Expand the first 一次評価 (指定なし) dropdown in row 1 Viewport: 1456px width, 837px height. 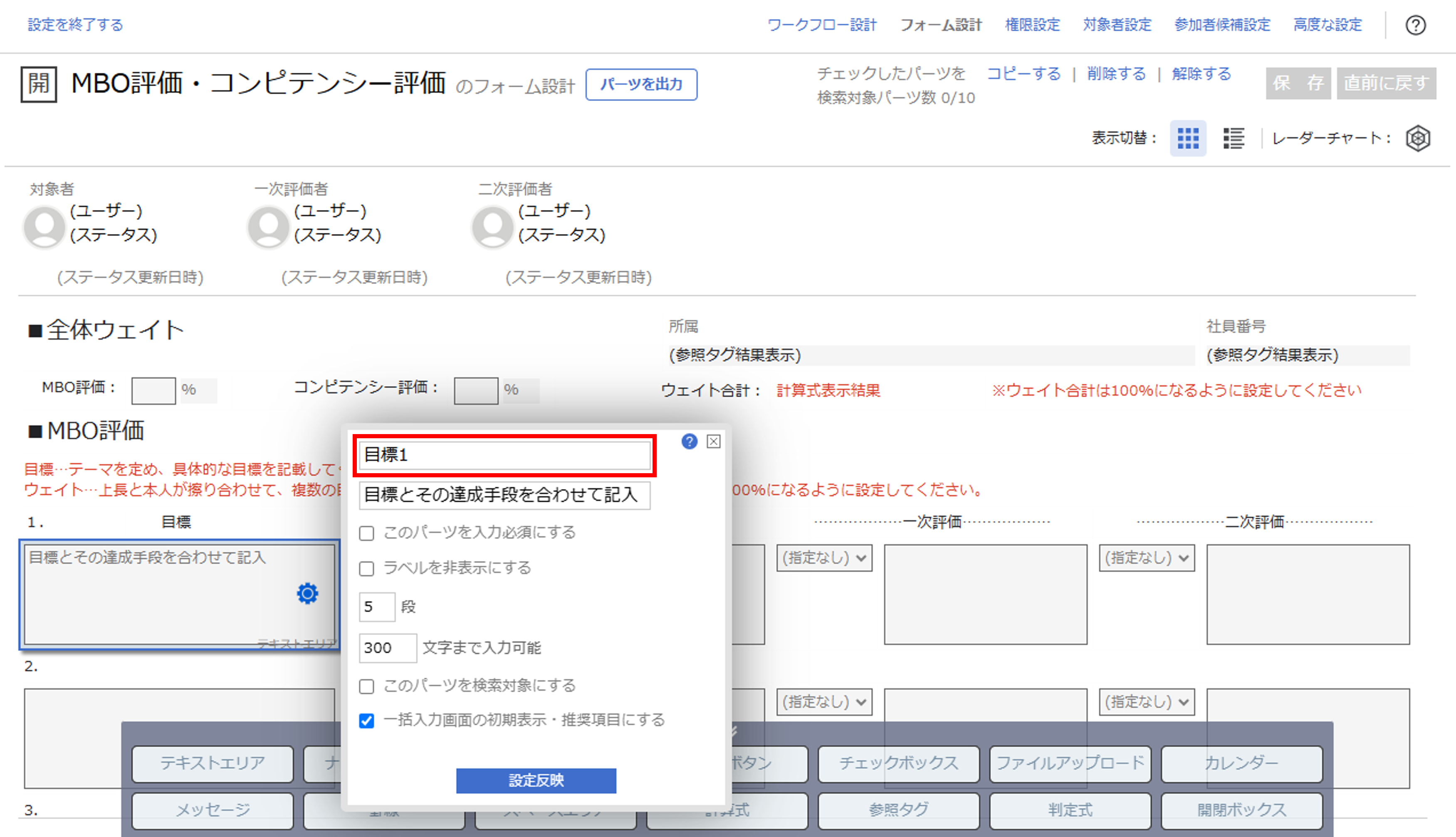coord(824,558)
